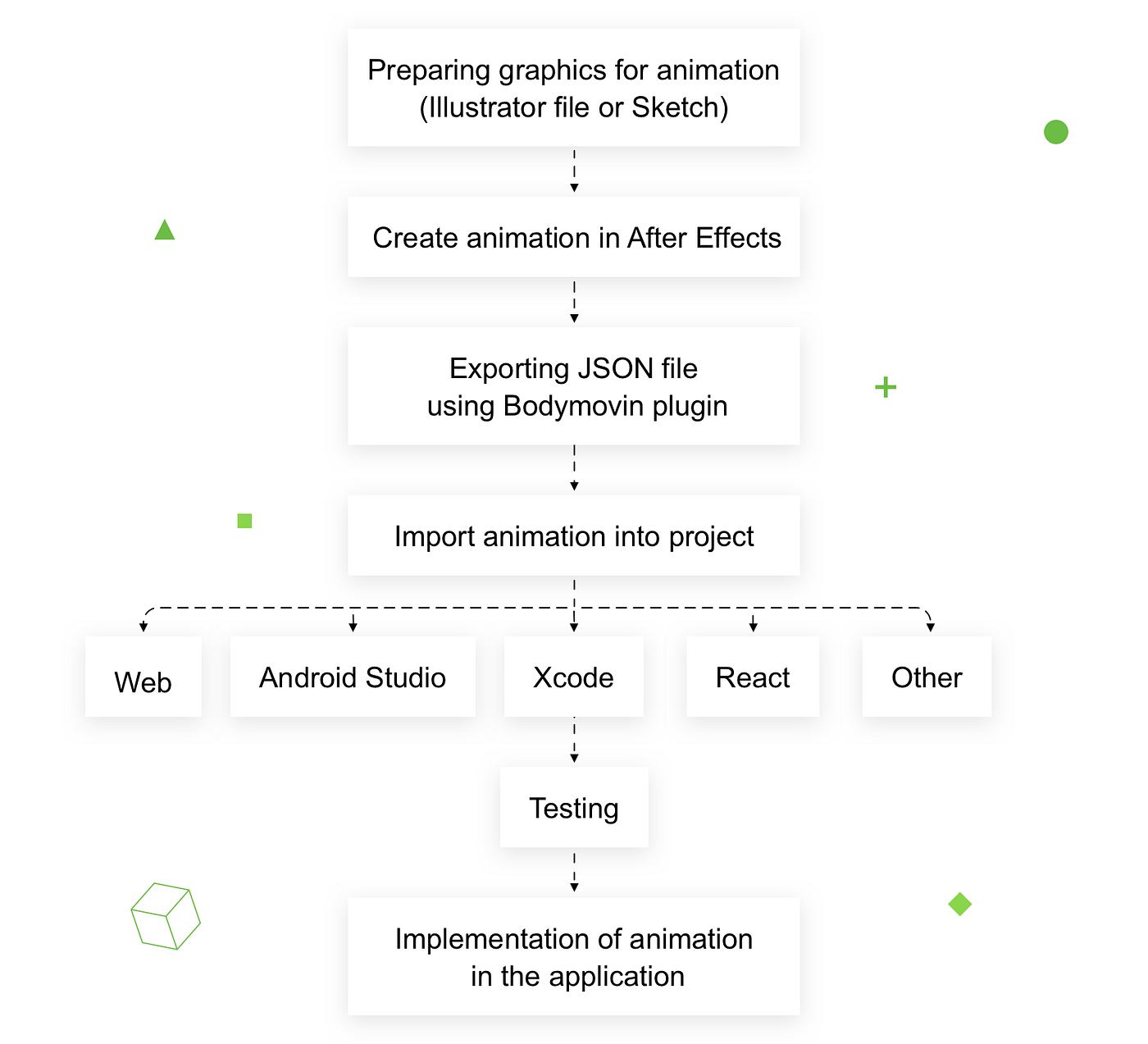Select the green wireframe cube

(x=166, y=916)
